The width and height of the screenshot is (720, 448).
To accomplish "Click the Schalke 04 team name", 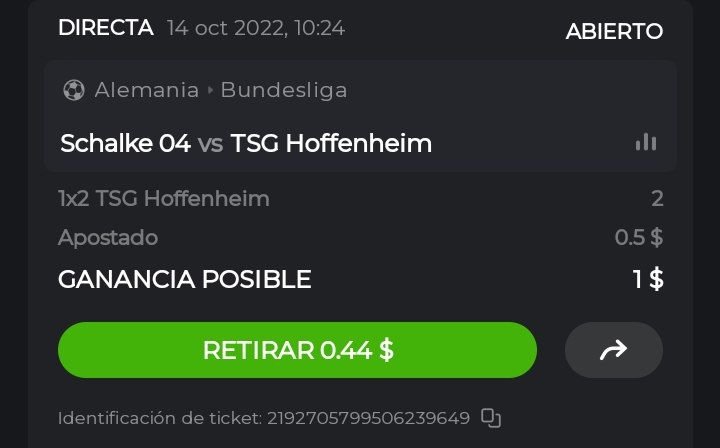I will click(x=124, y=143).
